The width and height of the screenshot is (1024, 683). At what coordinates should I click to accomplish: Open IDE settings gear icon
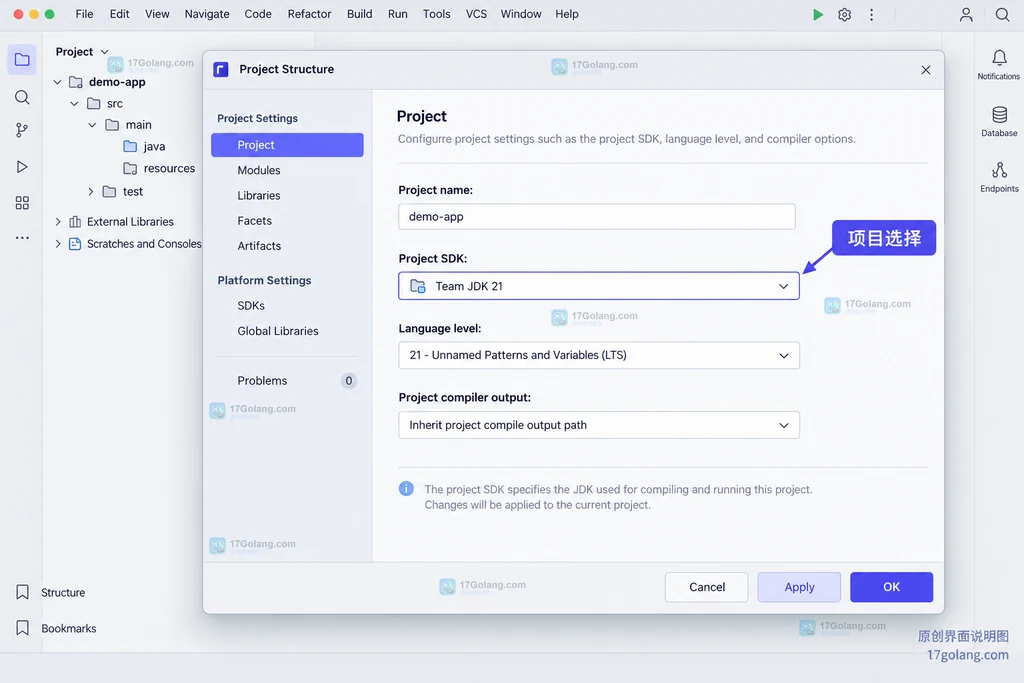[x=844, y=14]
